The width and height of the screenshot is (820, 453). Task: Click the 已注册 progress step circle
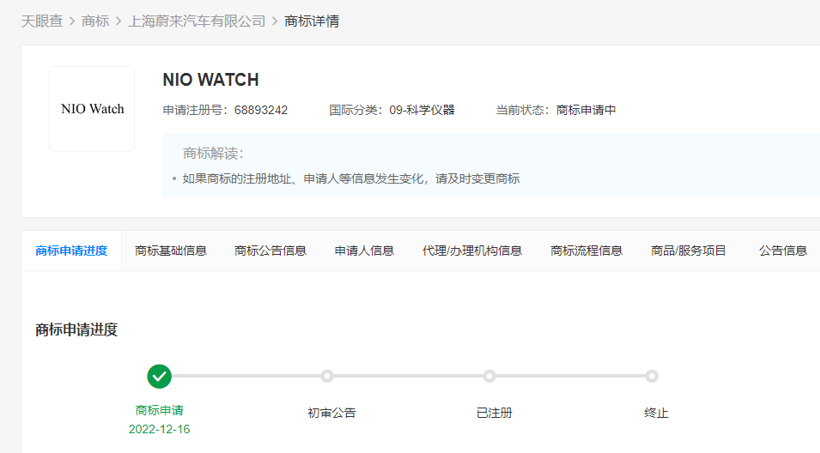pos(489,376)
